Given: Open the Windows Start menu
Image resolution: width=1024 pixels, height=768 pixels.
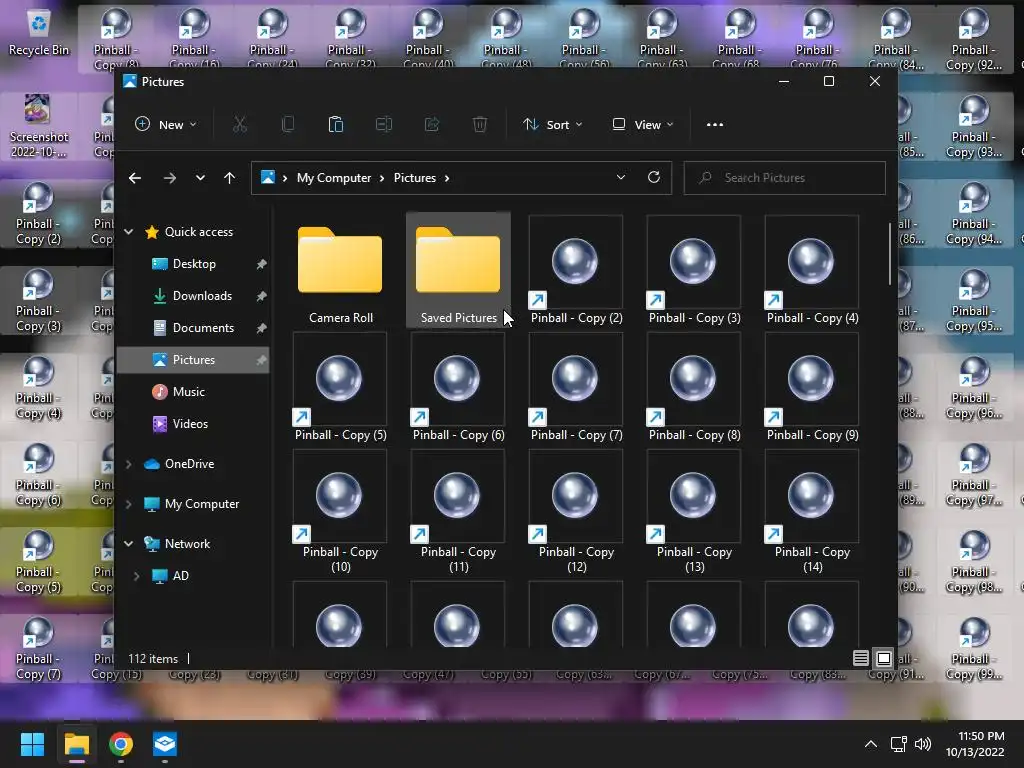Looking at the screenshot, I should pos(32,744).
